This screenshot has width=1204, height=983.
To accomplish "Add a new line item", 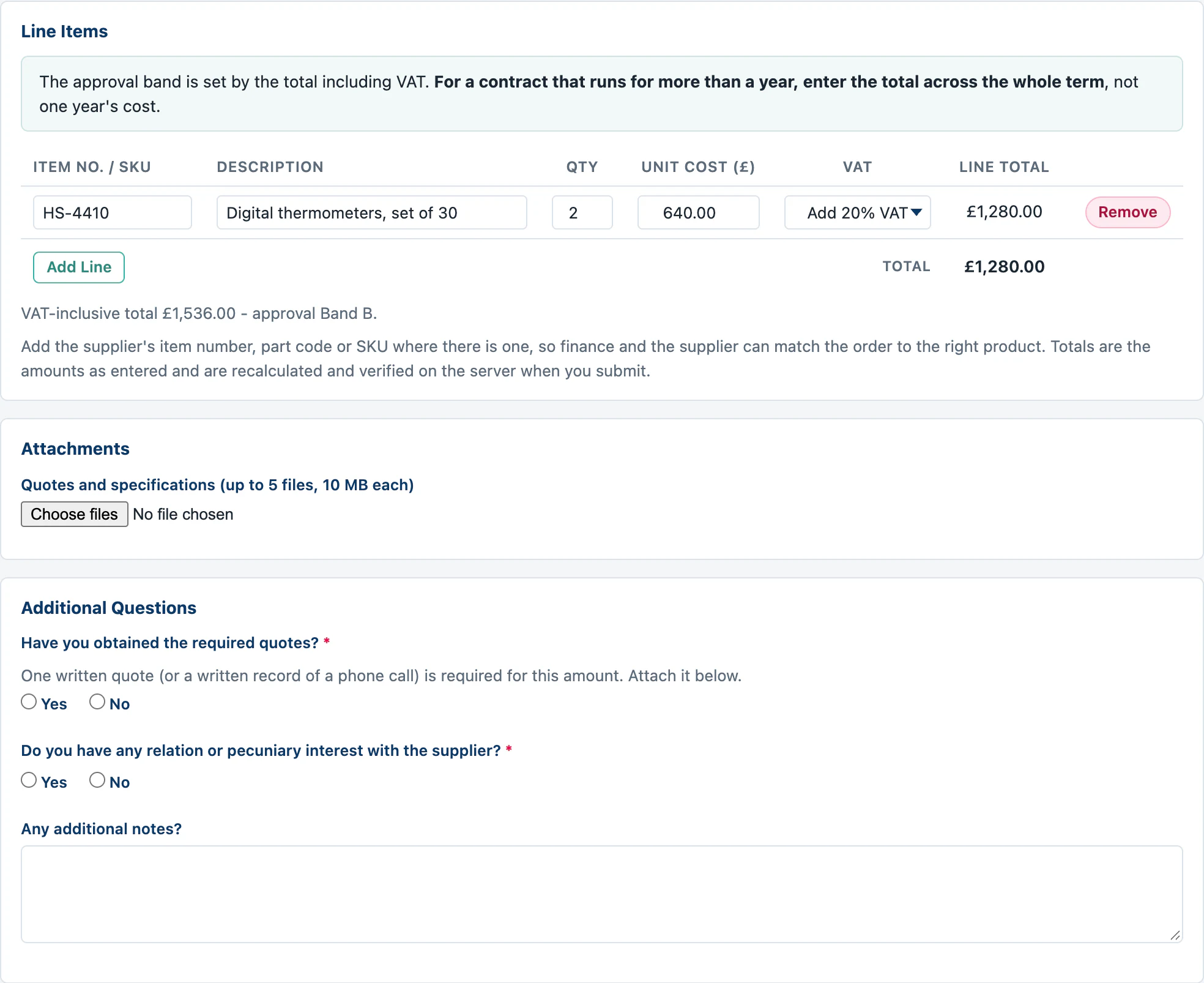I will tap(79, 267).
